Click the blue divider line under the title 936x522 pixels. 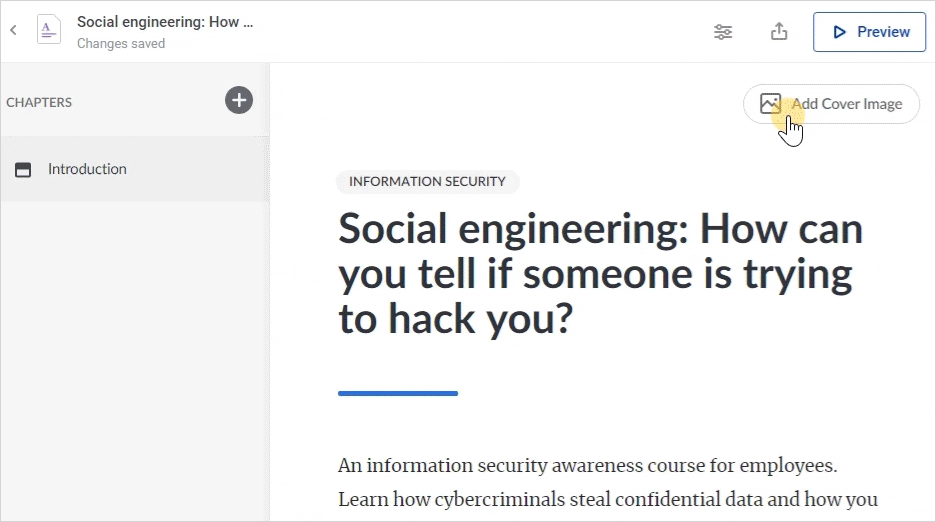pyautogui.click(x=398, y=393)
